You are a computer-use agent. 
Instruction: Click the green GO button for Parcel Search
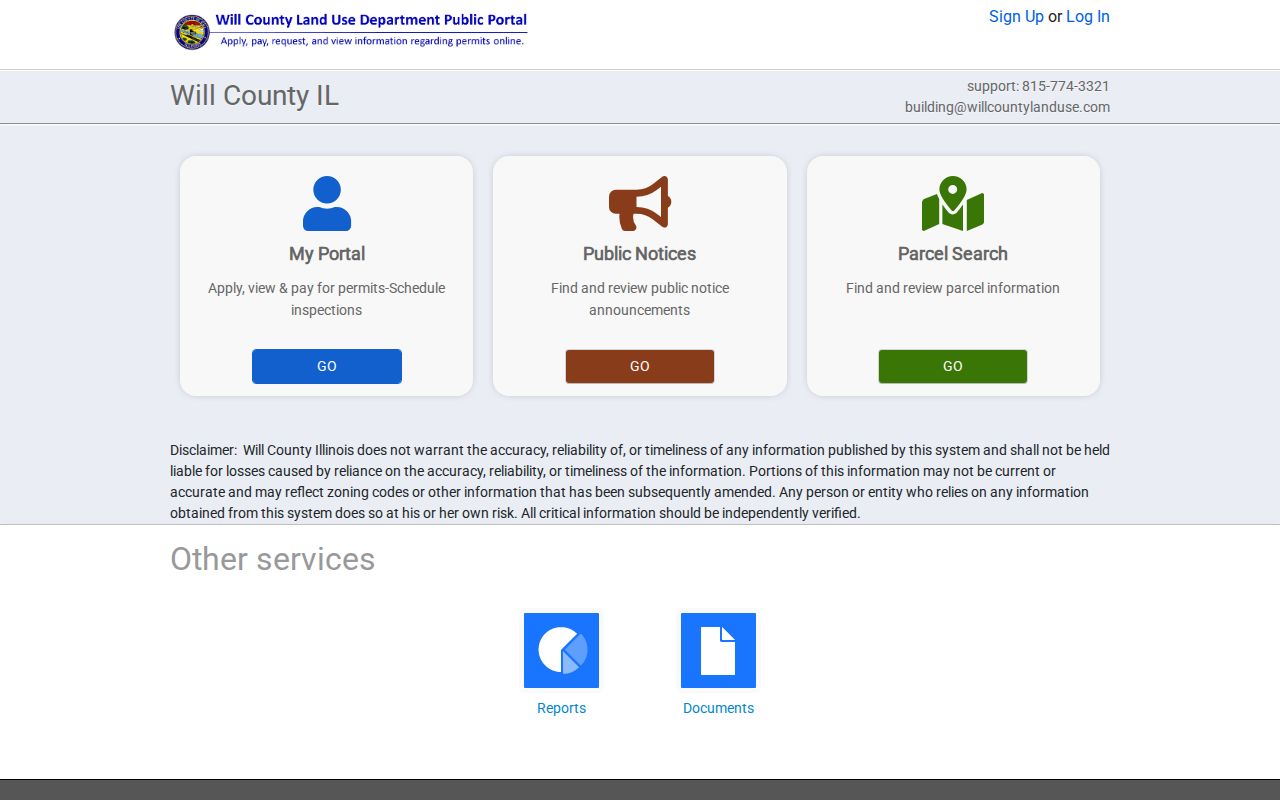953,366
